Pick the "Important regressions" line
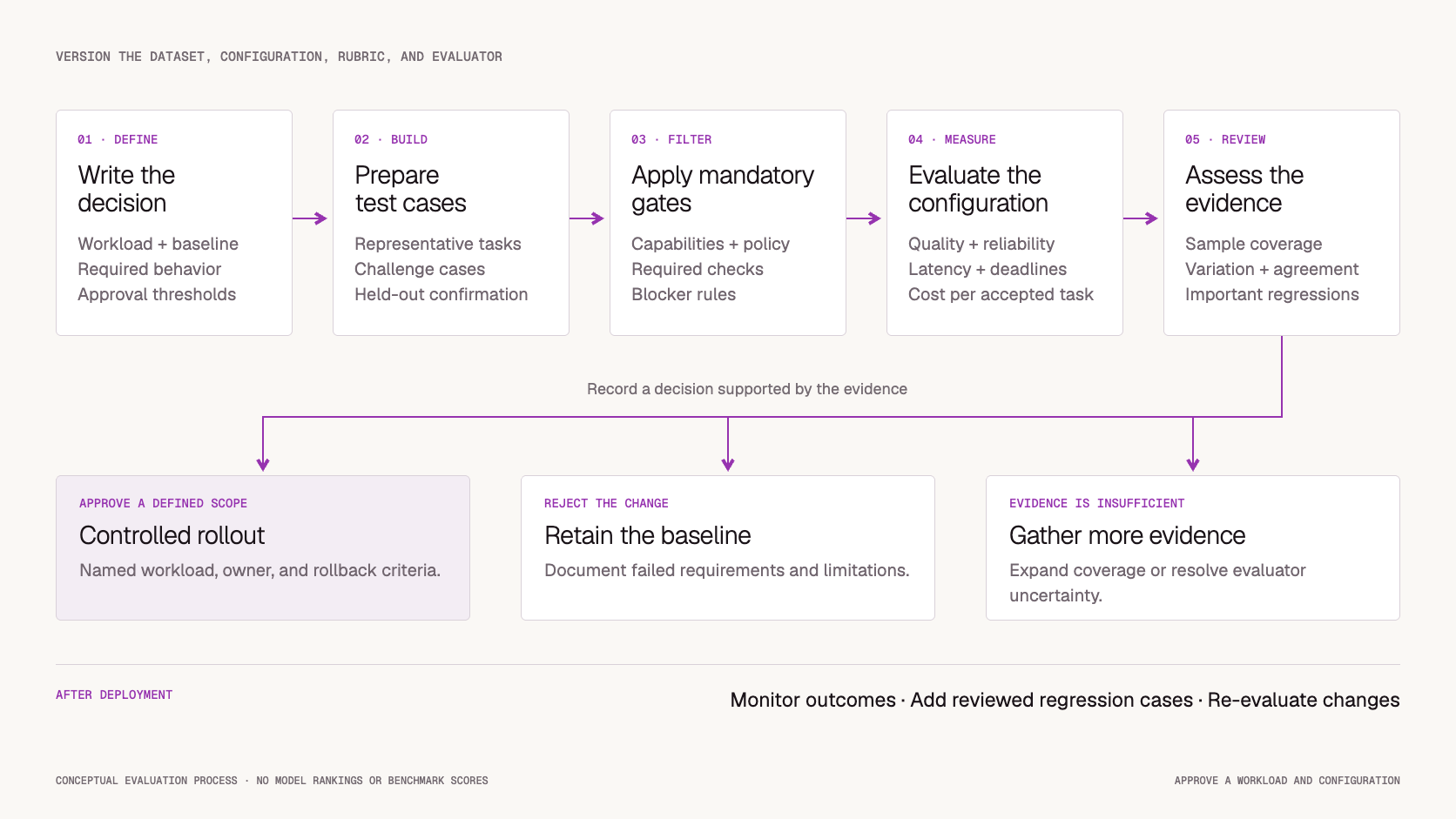 (1271, 294)
